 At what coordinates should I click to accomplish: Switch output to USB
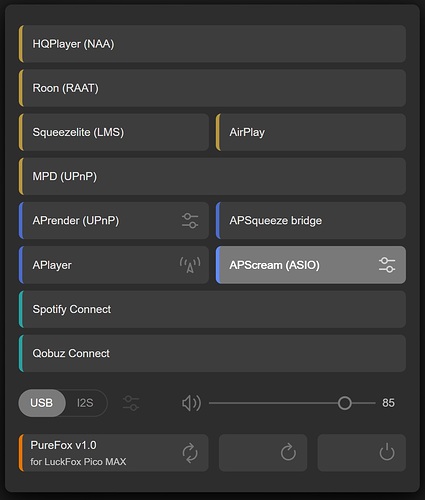(42, 403)
